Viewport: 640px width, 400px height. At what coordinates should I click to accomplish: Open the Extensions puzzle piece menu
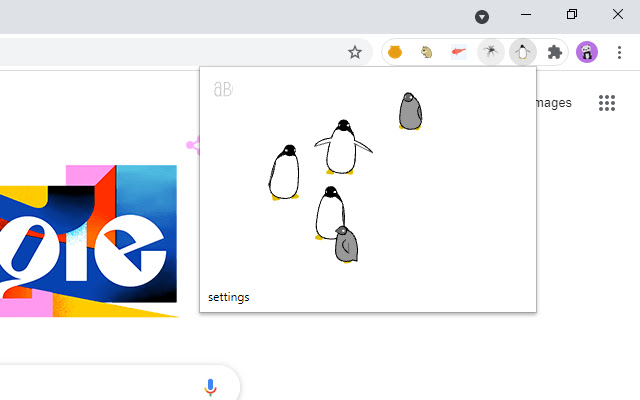(555, 52)
